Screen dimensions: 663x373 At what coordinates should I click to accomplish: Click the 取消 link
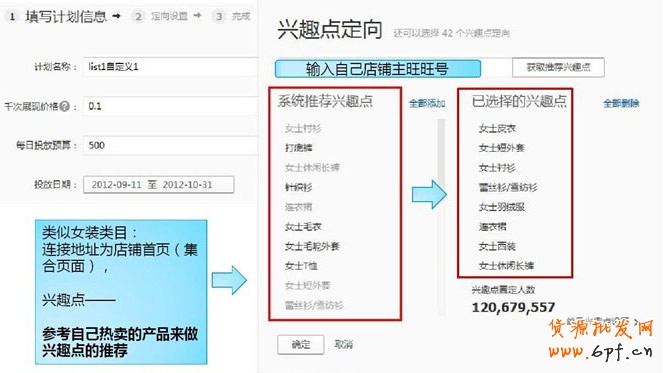(343, 345)
